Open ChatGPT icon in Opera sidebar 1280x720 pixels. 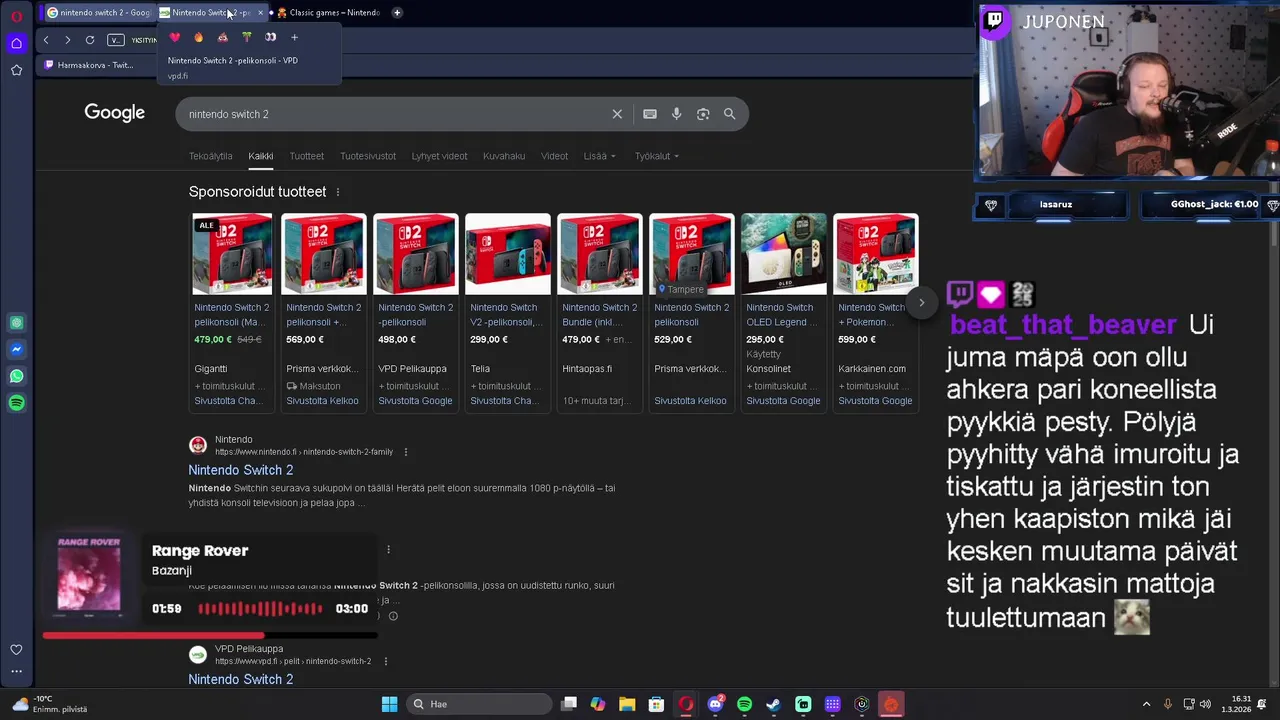[x=16, y=323]
